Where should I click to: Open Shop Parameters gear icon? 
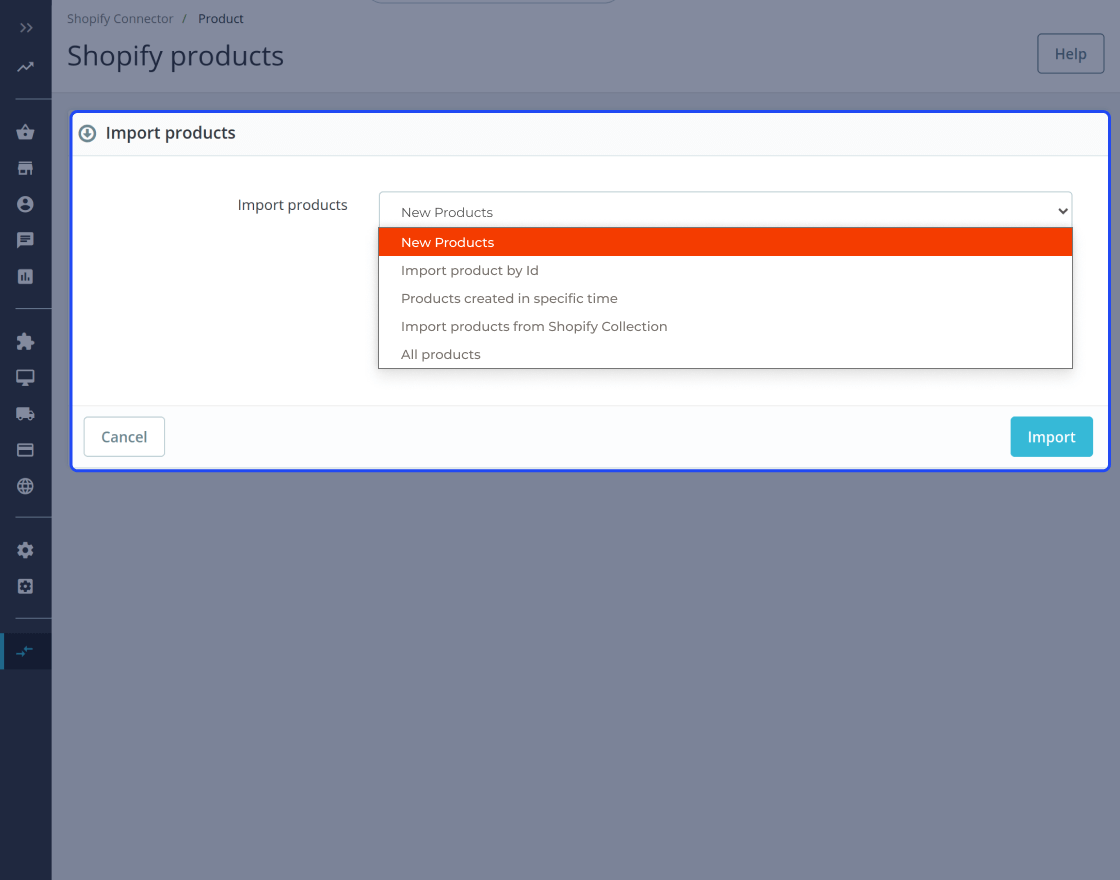pos(25,550)
